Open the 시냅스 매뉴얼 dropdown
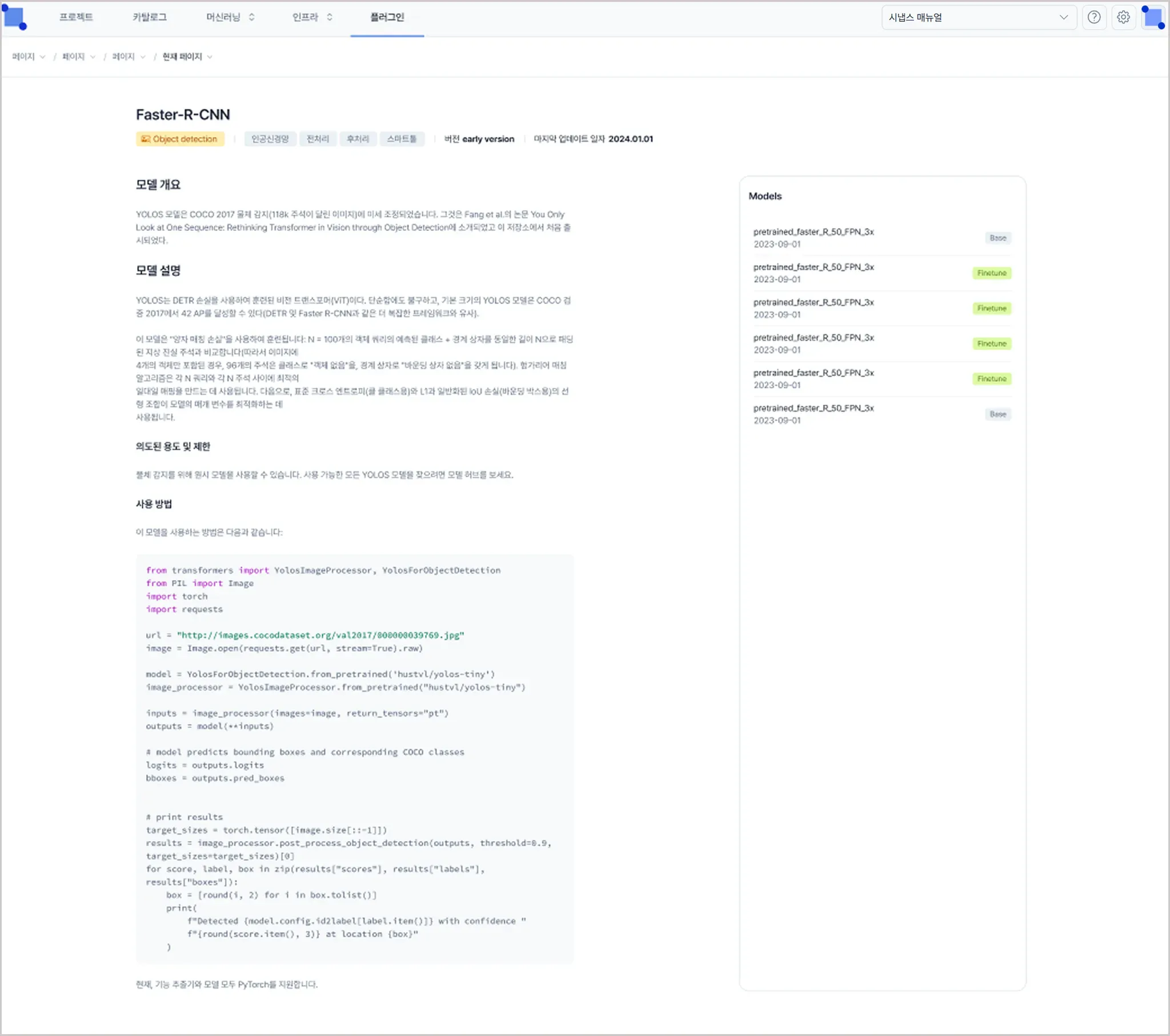Screen dimensions: 1170x1036 coord(979,17)
